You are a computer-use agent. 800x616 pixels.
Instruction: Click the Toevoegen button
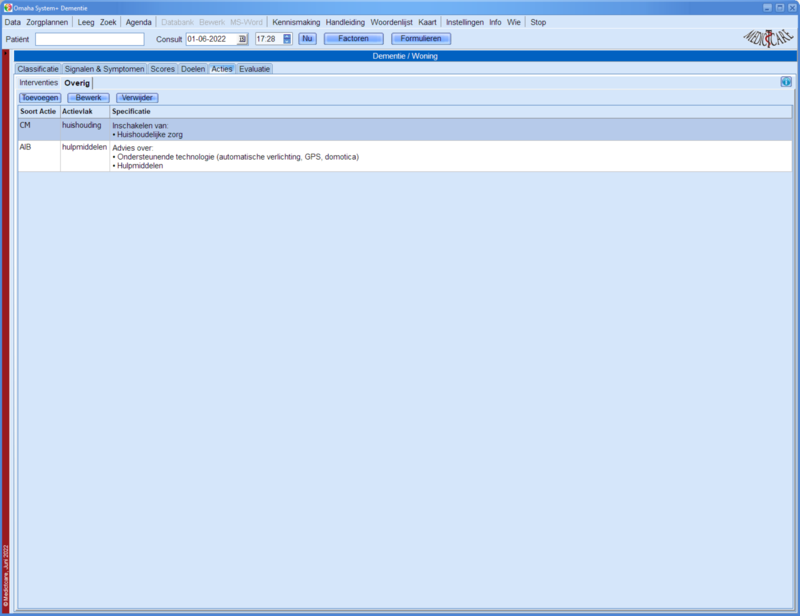click(40, 98)
